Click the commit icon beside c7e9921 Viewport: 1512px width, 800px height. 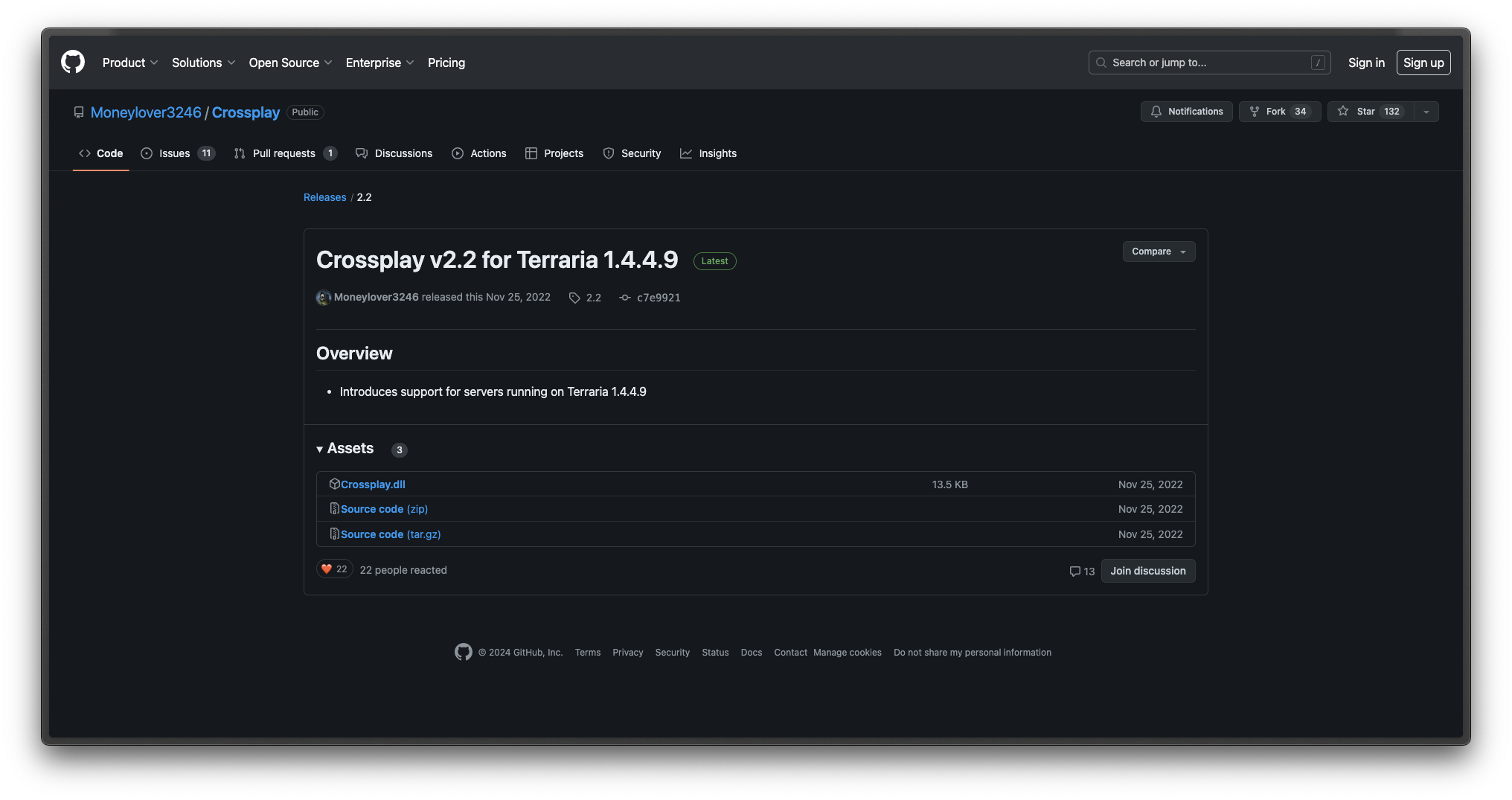[x=625, y=298]
